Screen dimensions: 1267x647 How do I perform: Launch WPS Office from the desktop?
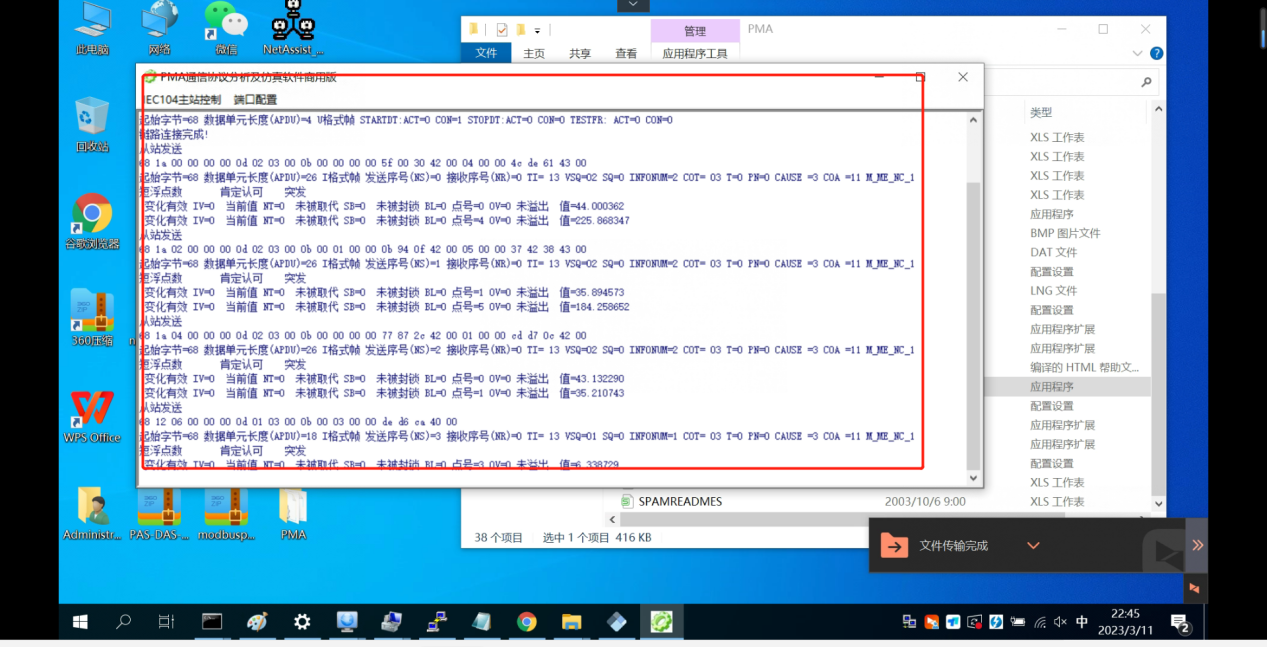click(x=92, y=416)
